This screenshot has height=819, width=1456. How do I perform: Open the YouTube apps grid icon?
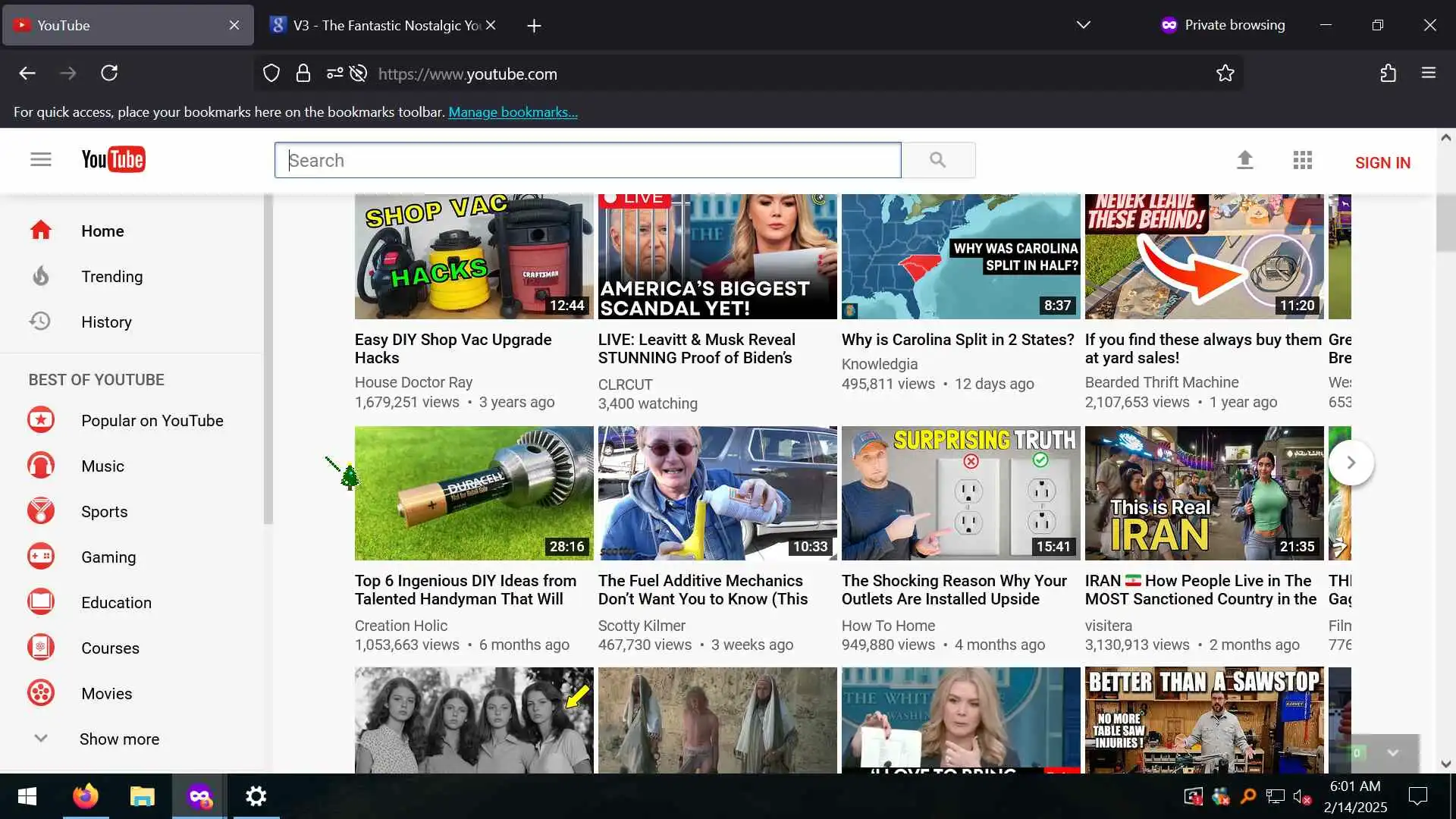(x=1302, y=160)
